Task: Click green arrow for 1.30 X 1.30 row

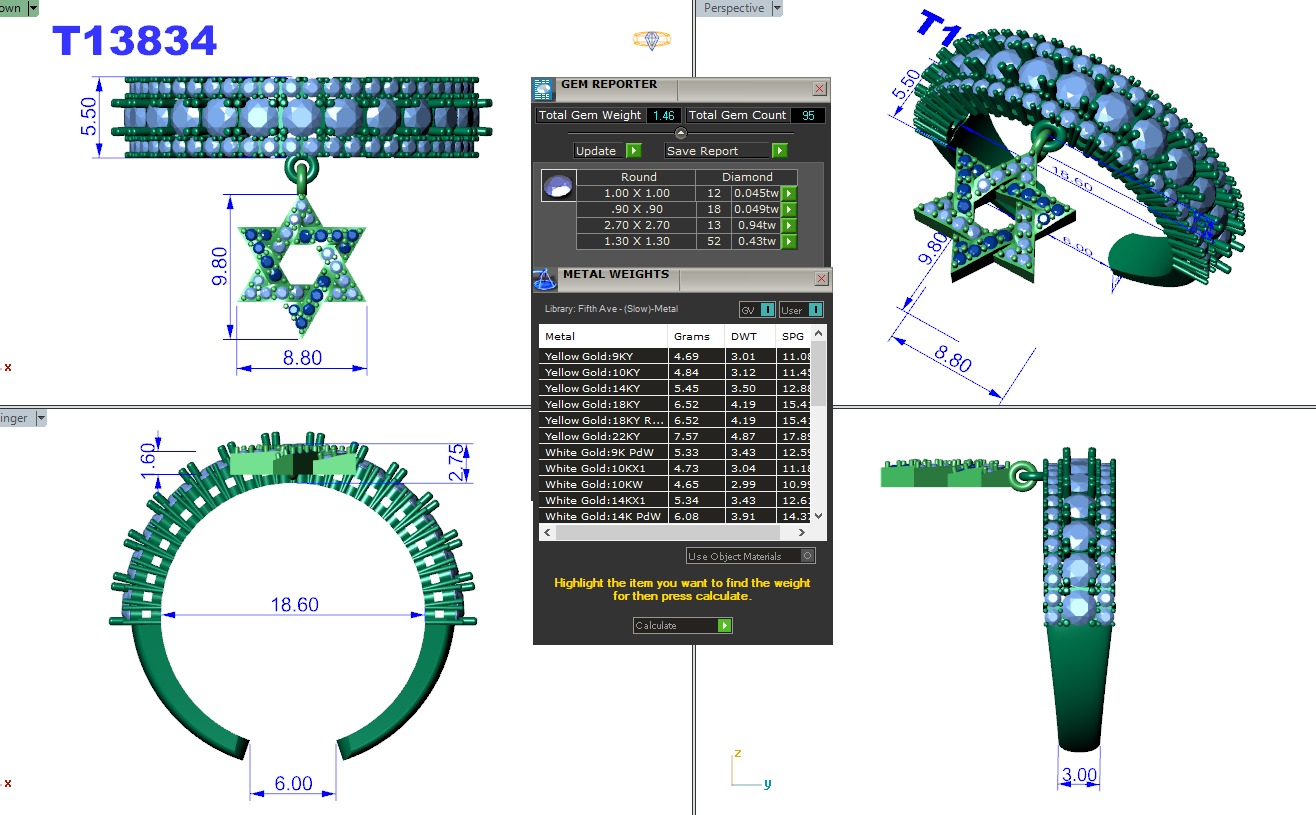Action: [x=789, y=242]
